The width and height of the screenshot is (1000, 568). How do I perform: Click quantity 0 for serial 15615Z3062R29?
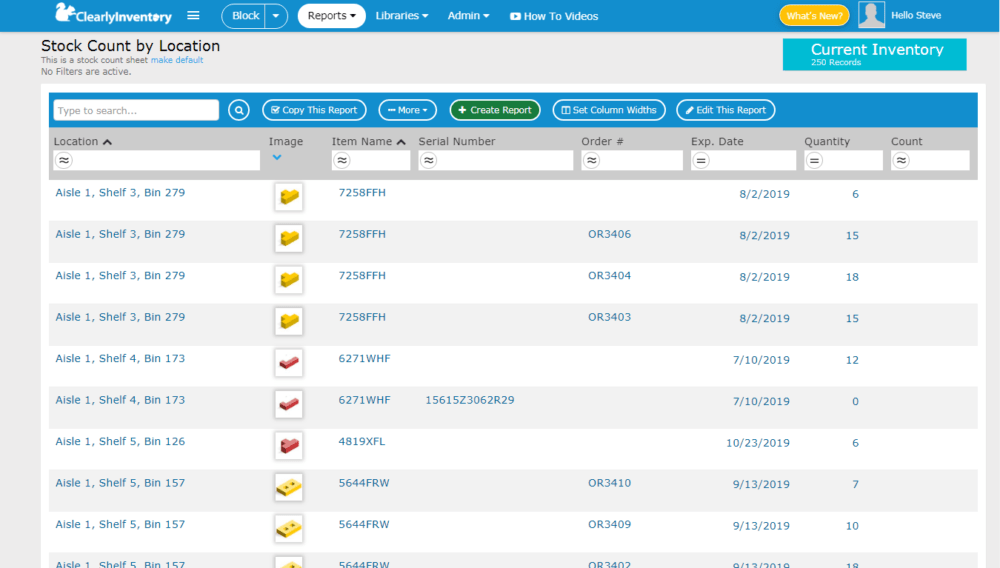coord(855,402)
